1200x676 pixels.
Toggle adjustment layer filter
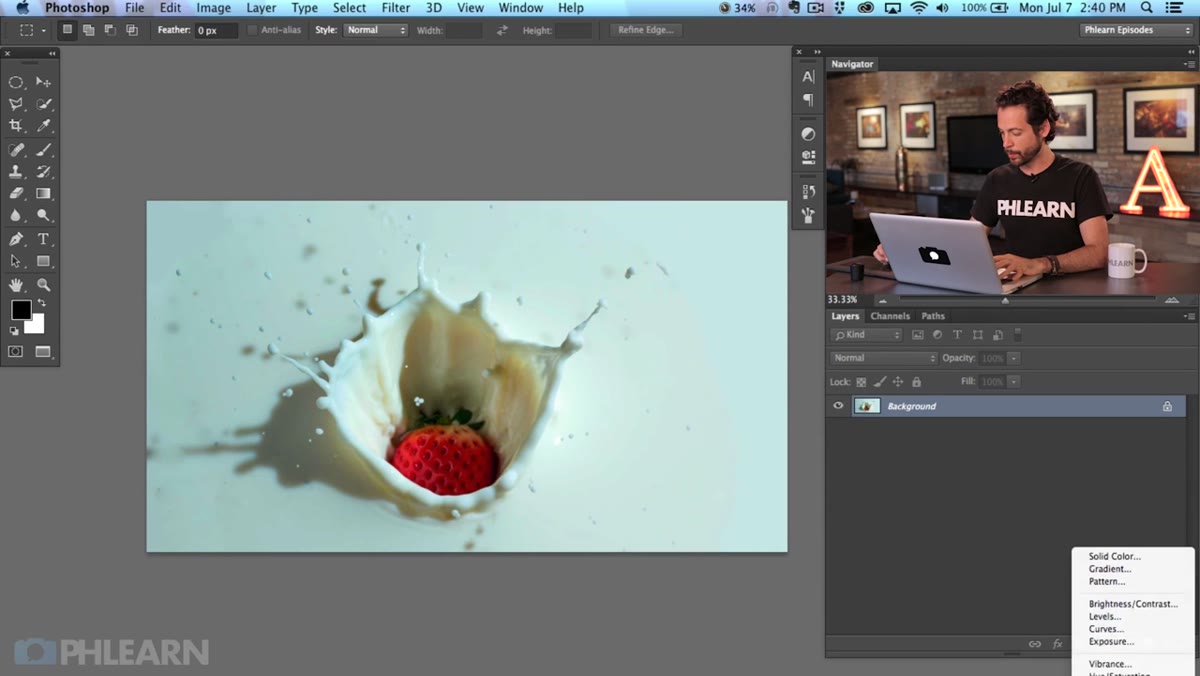937,335
